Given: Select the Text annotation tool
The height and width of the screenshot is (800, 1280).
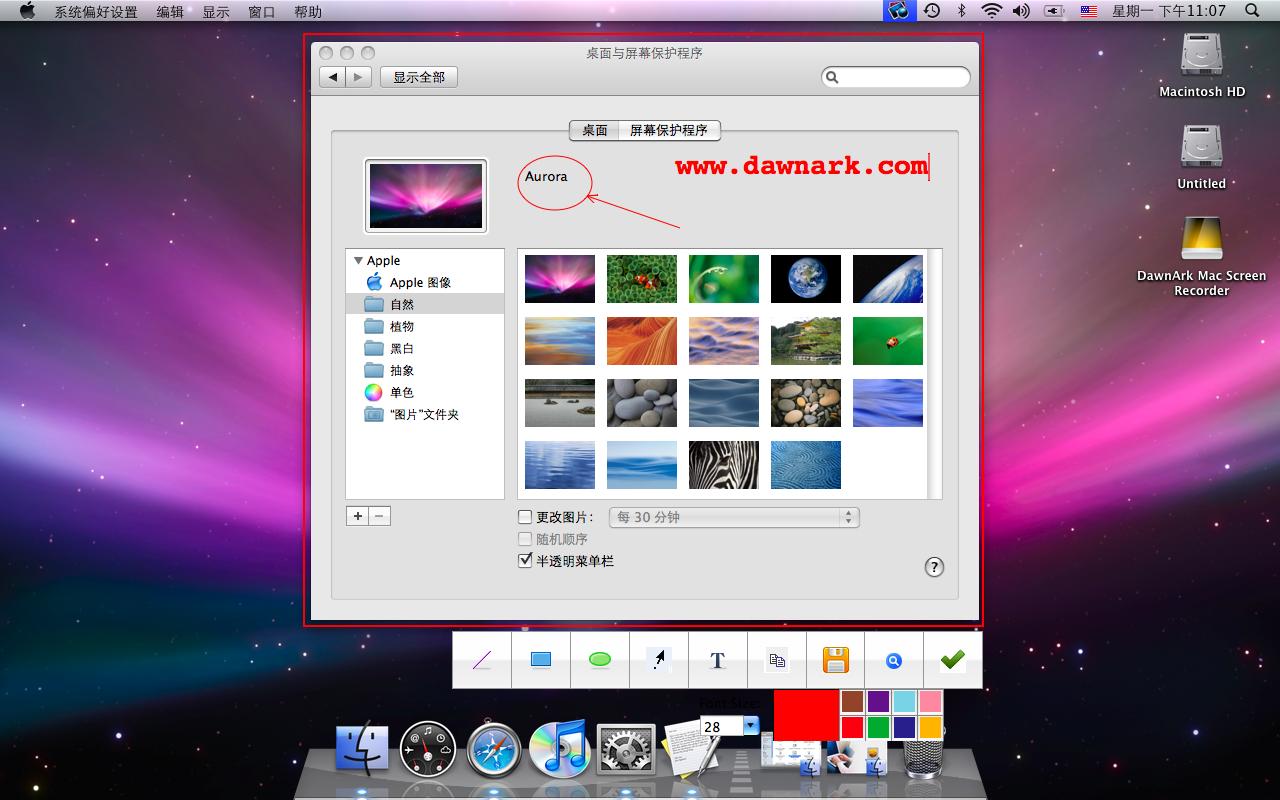Looking at the screenshot, I should point(717,660).
